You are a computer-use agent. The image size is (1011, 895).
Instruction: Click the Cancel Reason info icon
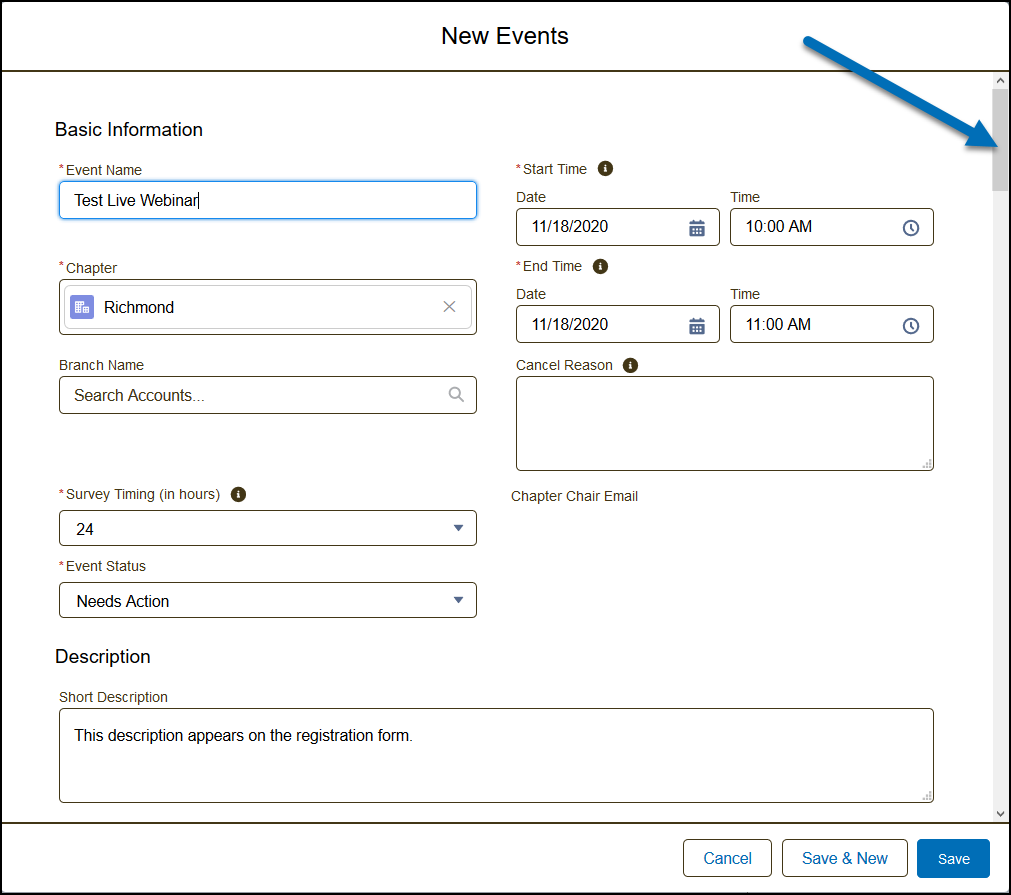pos(630,366)
